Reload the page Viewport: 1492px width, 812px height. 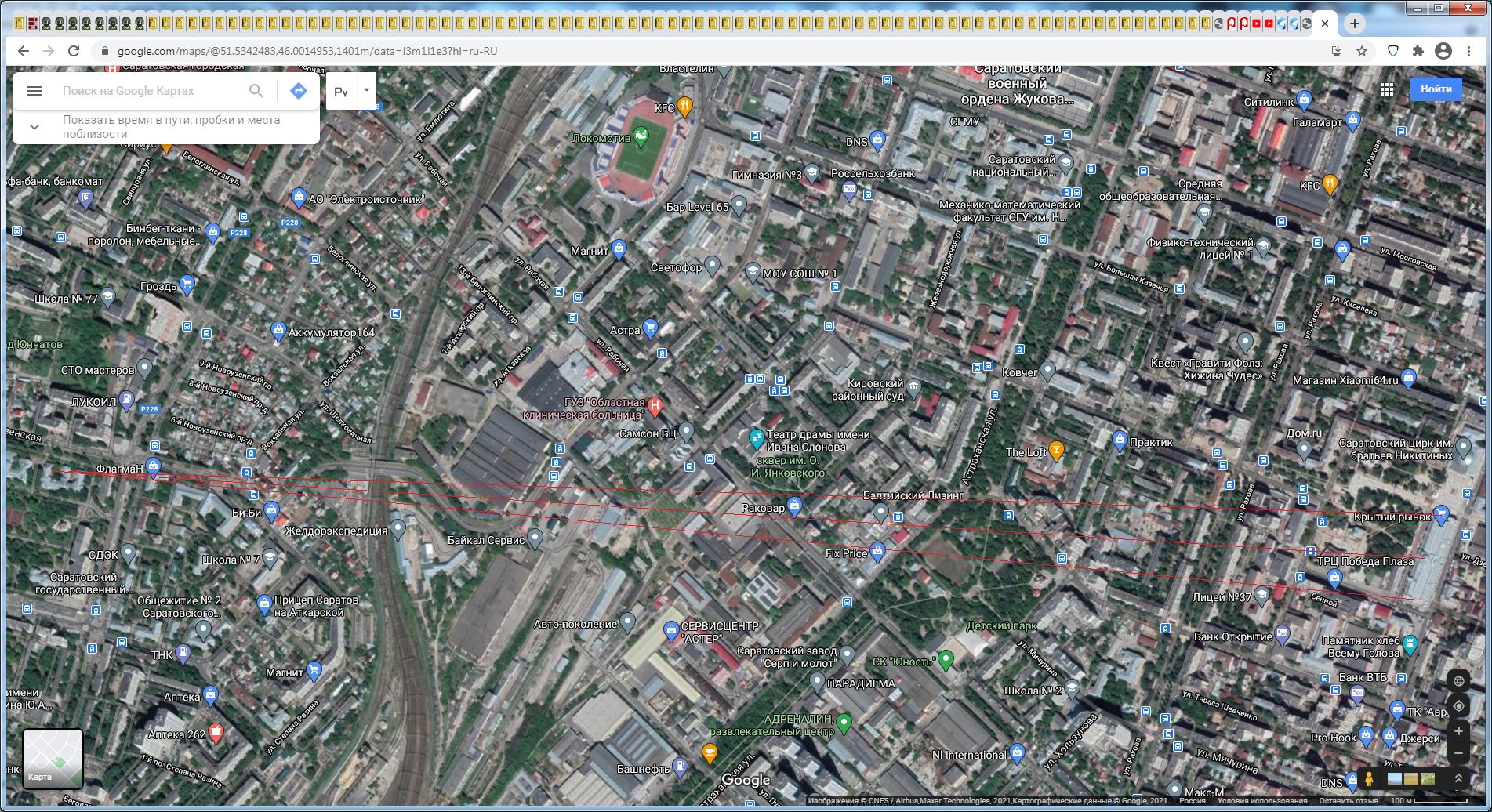point(74,51)
